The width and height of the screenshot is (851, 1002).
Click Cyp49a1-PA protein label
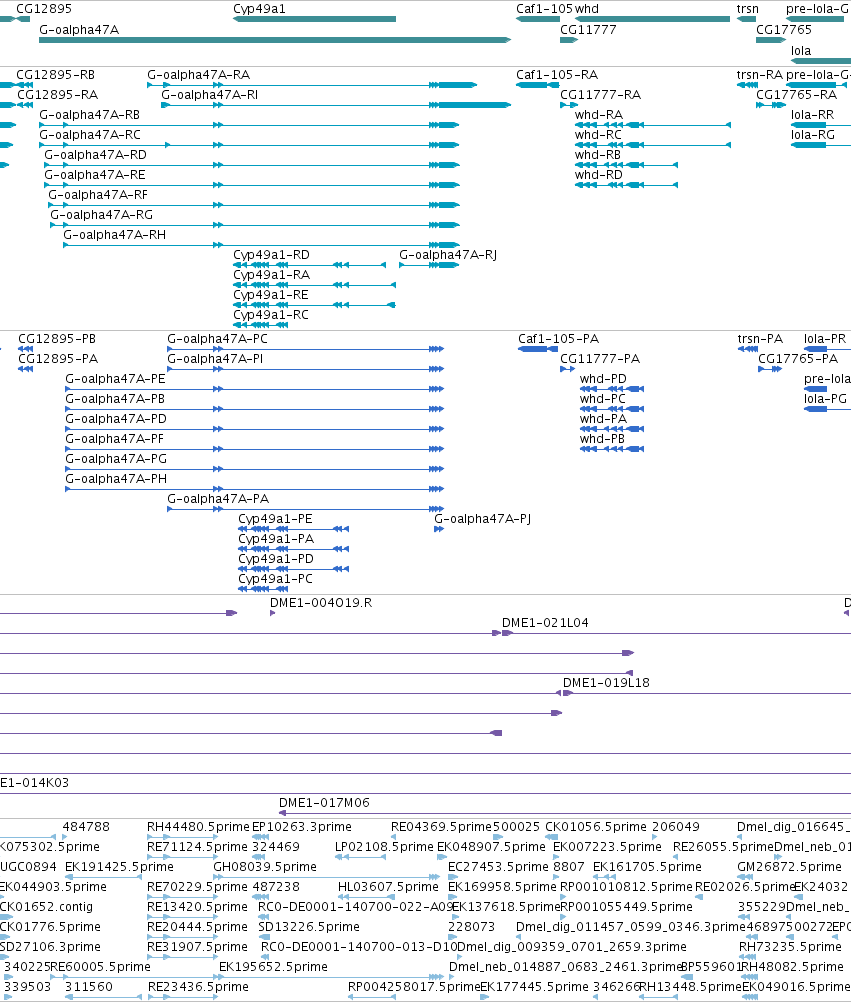[276, 539]
